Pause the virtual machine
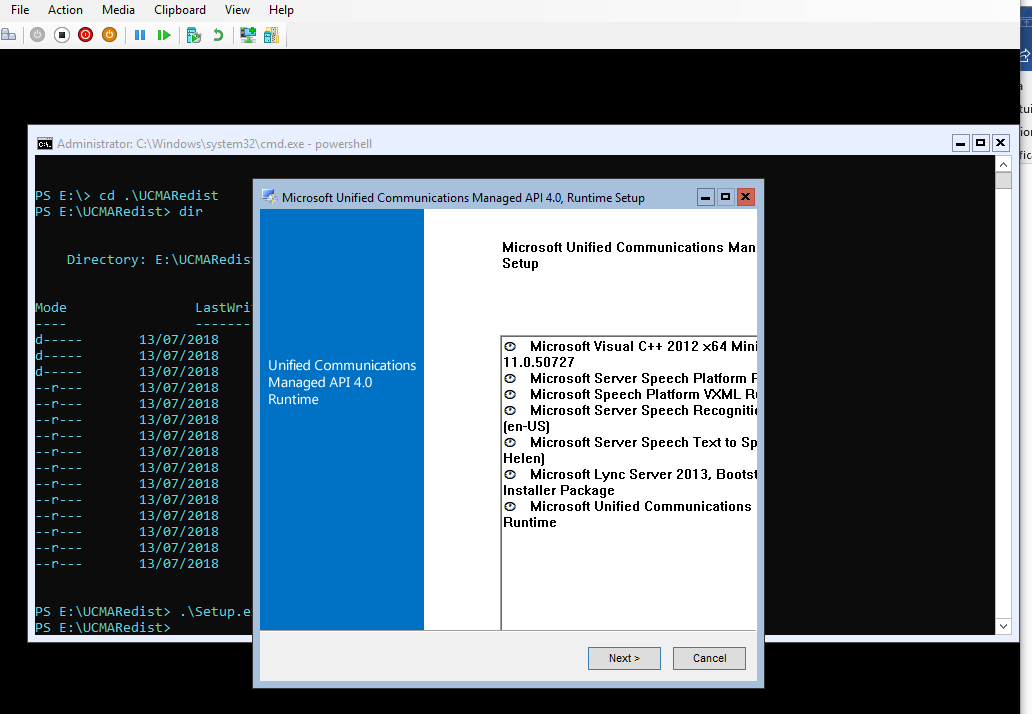Image resolution: width=1032 pixels, height=714 pixels. click(140, 35)
